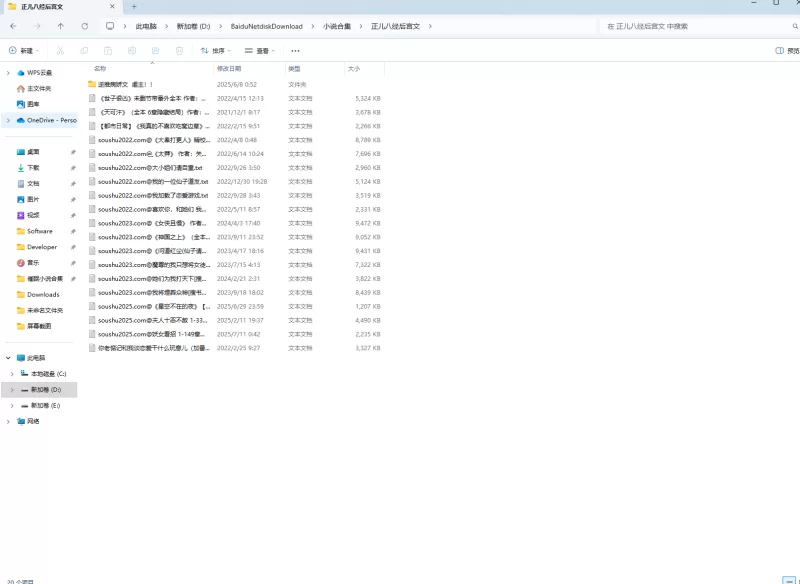800x584 pixels.
Task: Click the Forward navigation arrow
Action: coord(37,26)
